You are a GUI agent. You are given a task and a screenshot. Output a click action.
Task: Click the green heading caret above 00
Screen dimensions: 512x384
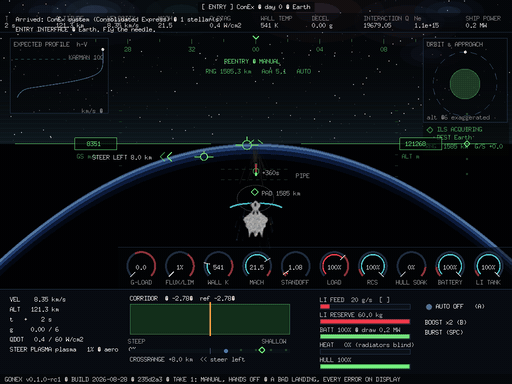point(256,38)
